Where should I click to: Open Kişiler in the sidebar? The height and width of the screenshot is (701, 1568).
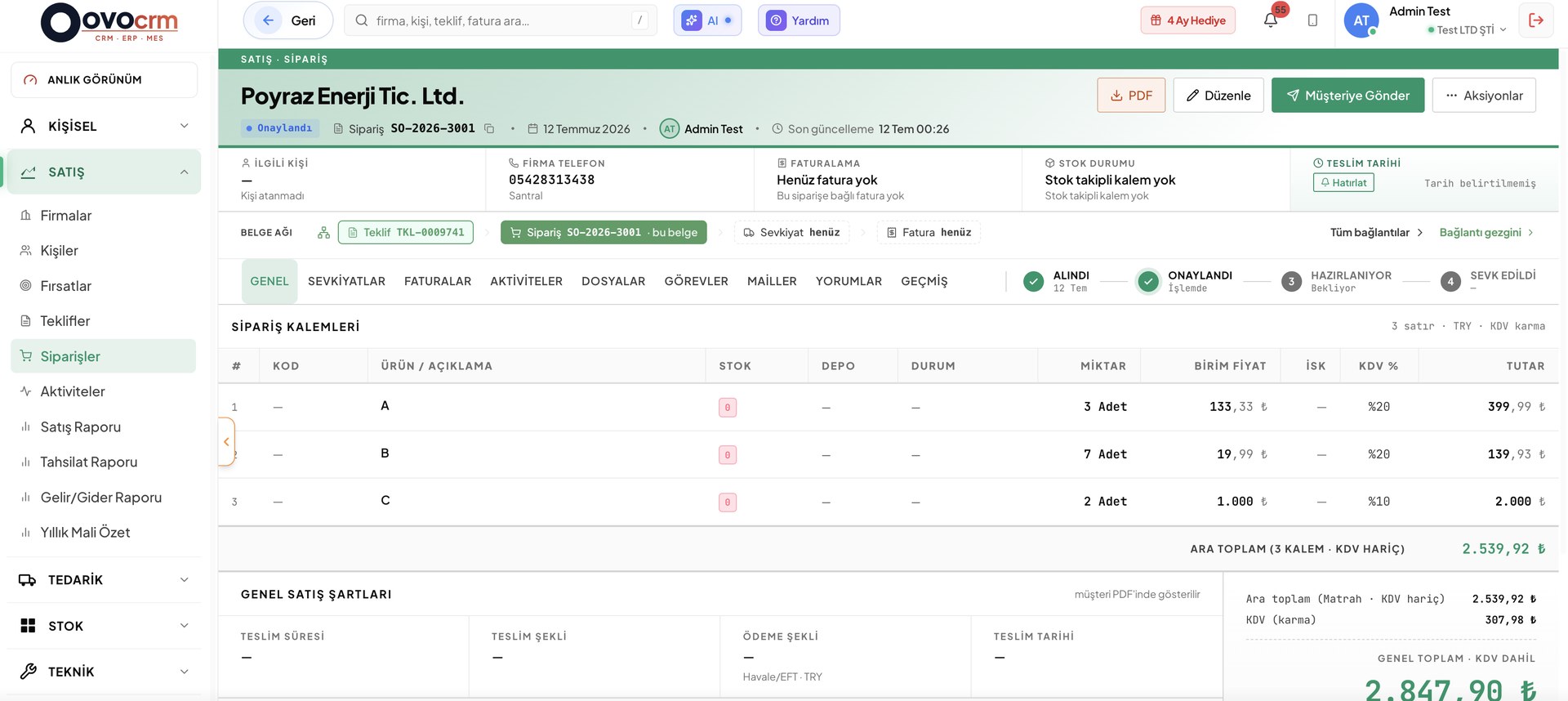click(x=104, y=251)
